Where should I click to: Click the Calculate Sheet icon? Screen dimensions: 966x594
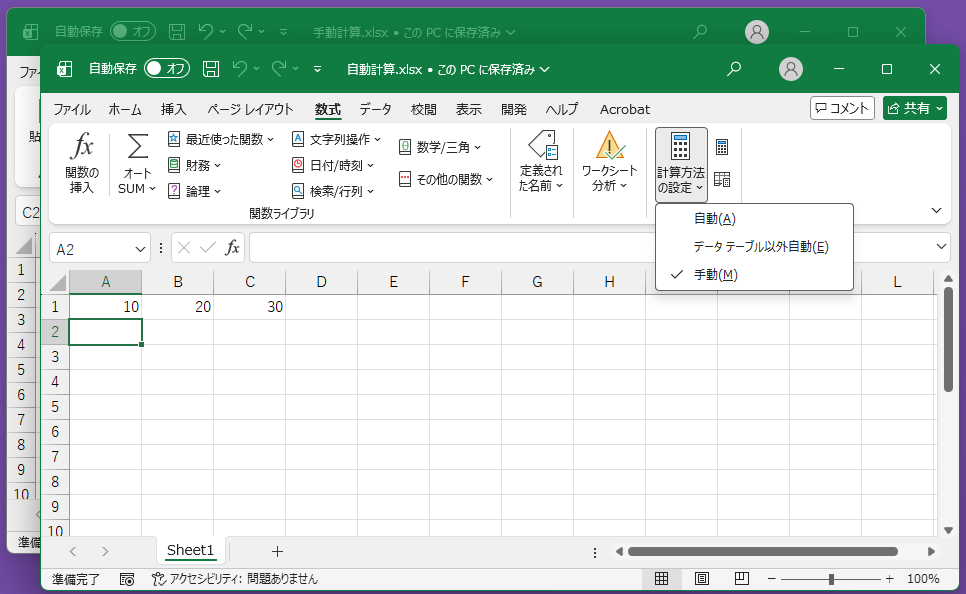click(722, 179)
